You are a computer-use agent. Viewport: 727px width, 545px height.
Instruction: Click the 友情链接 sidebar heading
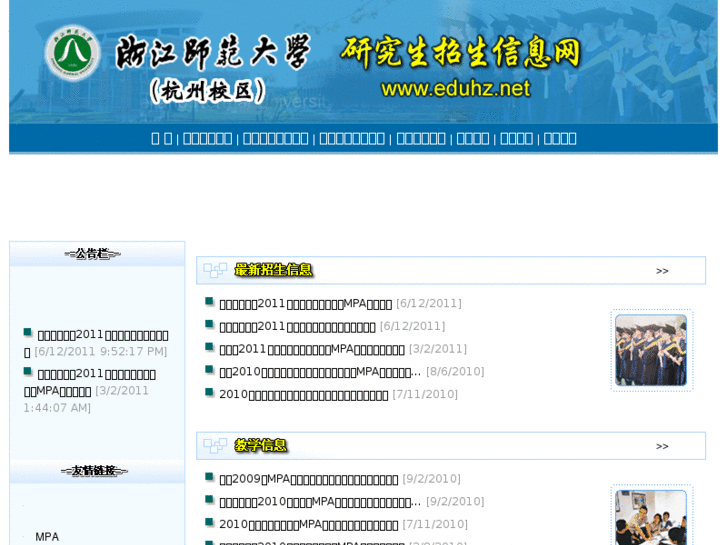point(94,471)
